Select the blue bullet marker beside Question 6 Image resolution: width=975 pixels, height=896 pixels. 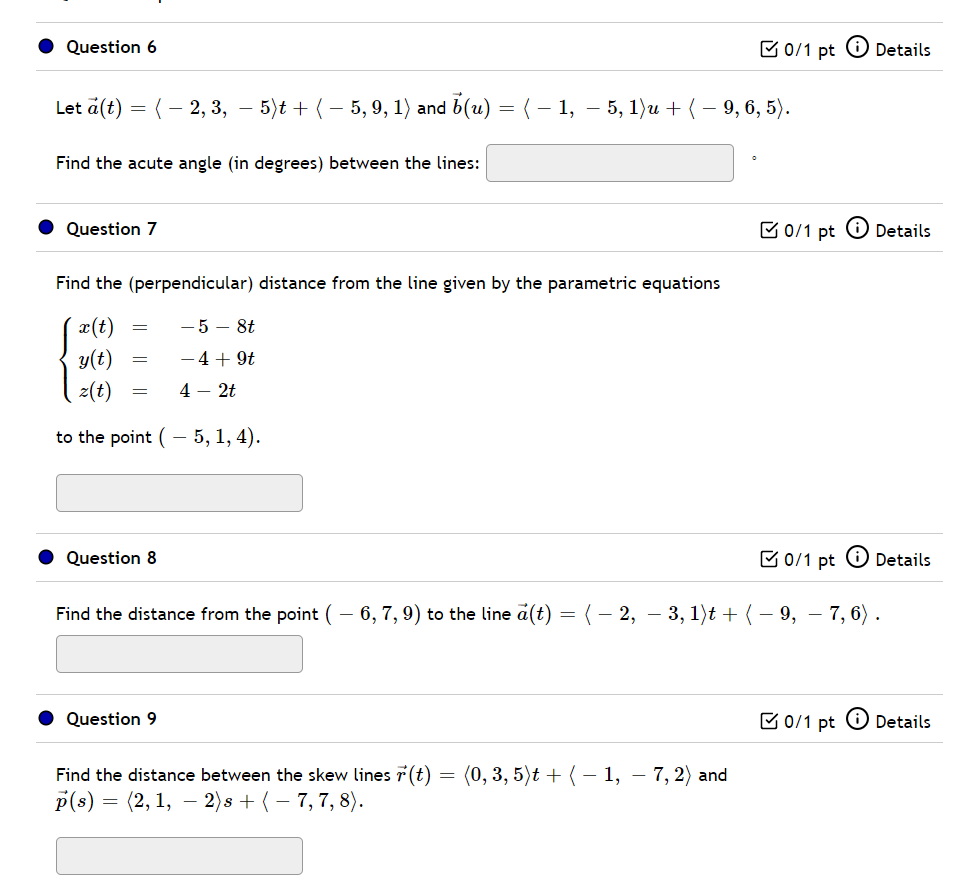pos(44,45)
